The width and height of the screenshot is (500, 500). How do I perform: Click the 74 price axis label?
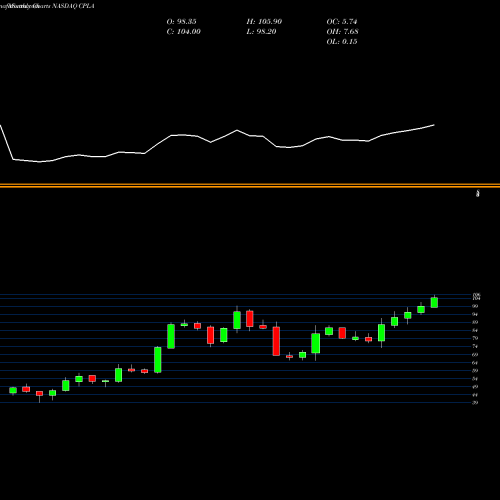coord(475,346)
